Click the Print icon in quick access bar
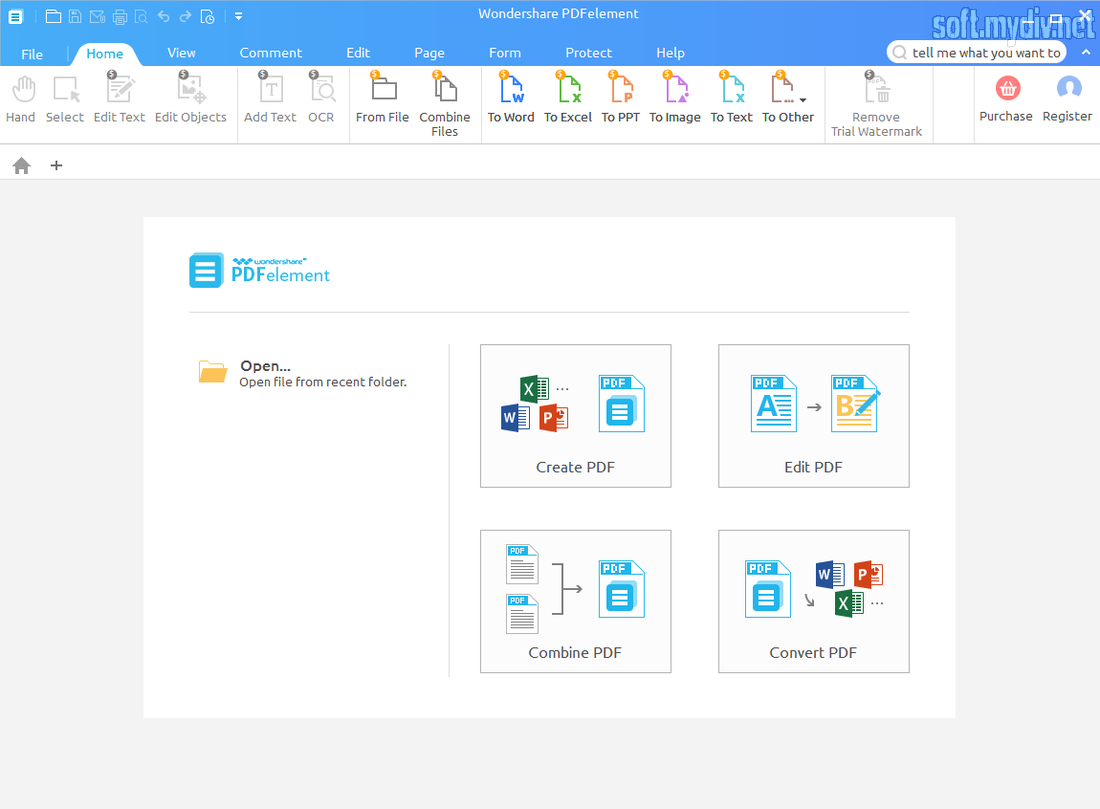 119,16
